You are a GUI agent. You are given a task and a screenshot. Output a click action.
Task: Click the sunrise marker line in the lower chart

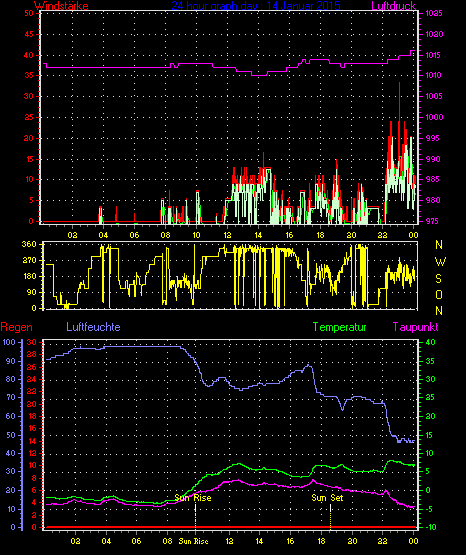pyautogui.click(x=195, y=517)
